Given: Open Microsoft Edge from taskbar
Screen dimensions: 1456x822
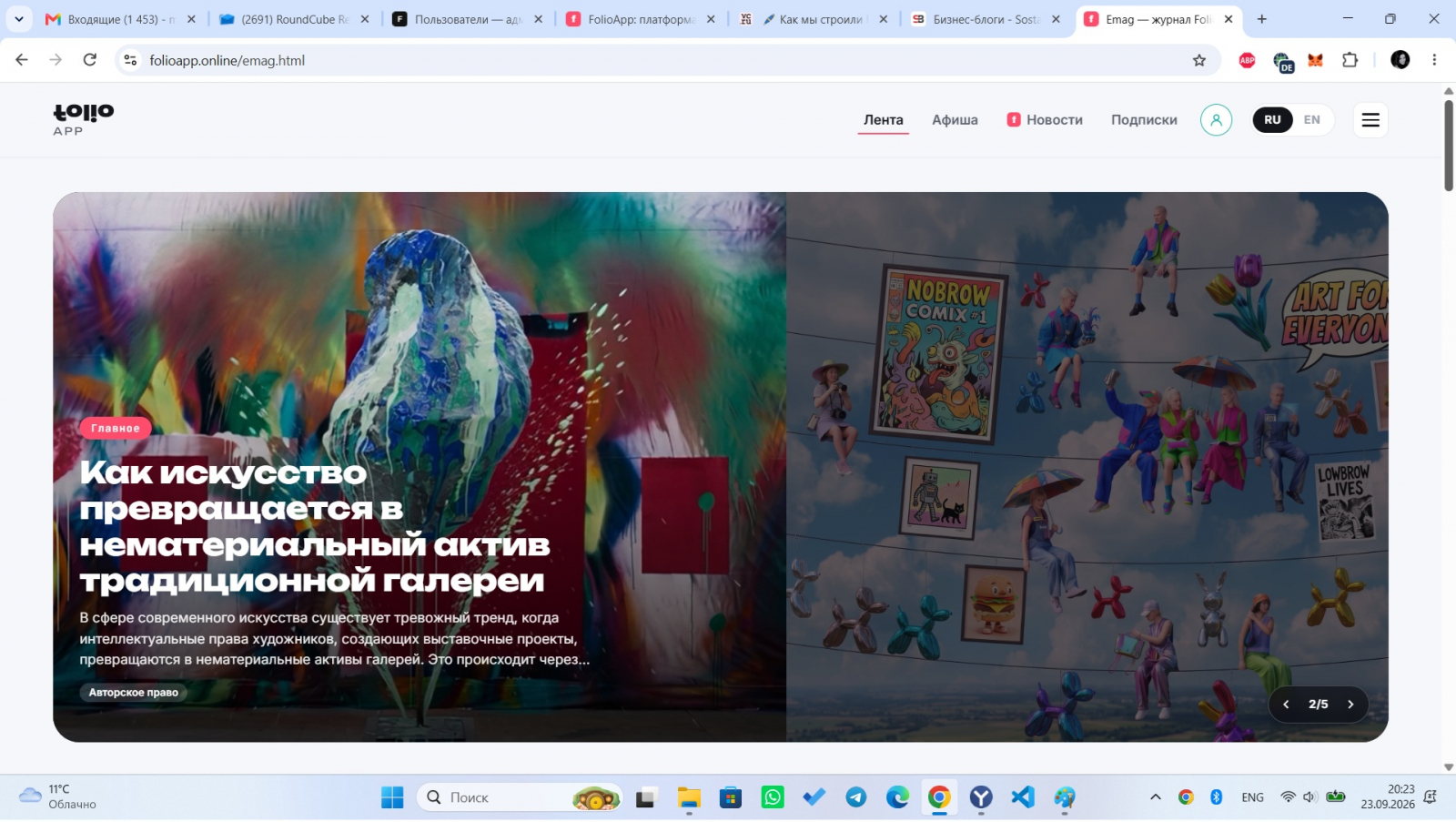Looking at the screenshot, I should tap(898, 798).
